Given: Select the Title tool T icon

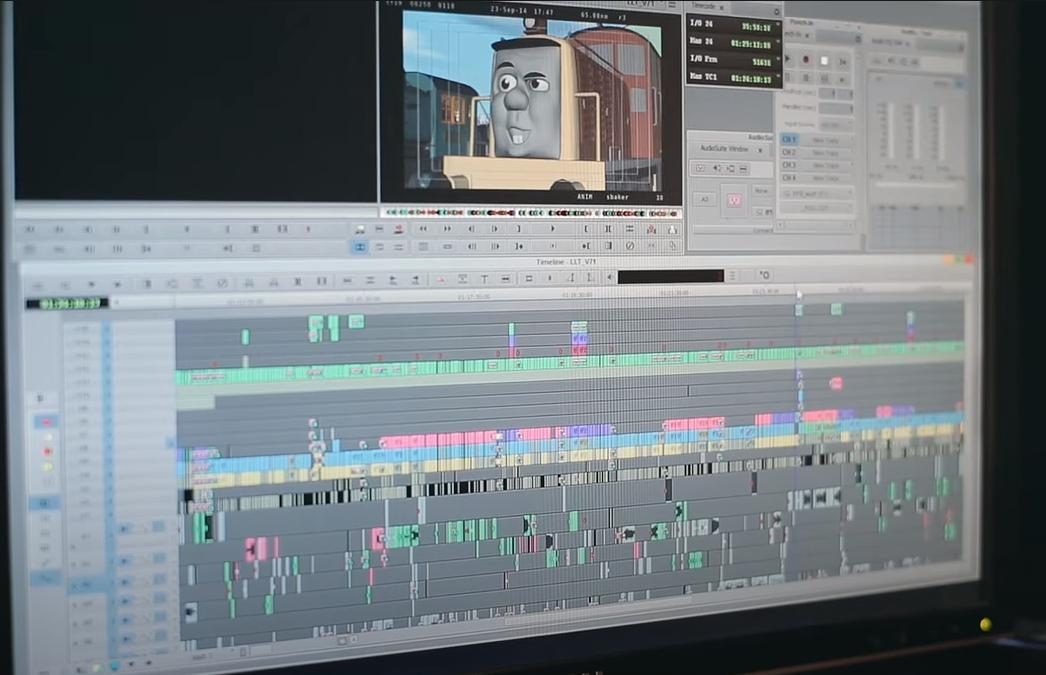Looking at the screenshot, I should (485, 279).
